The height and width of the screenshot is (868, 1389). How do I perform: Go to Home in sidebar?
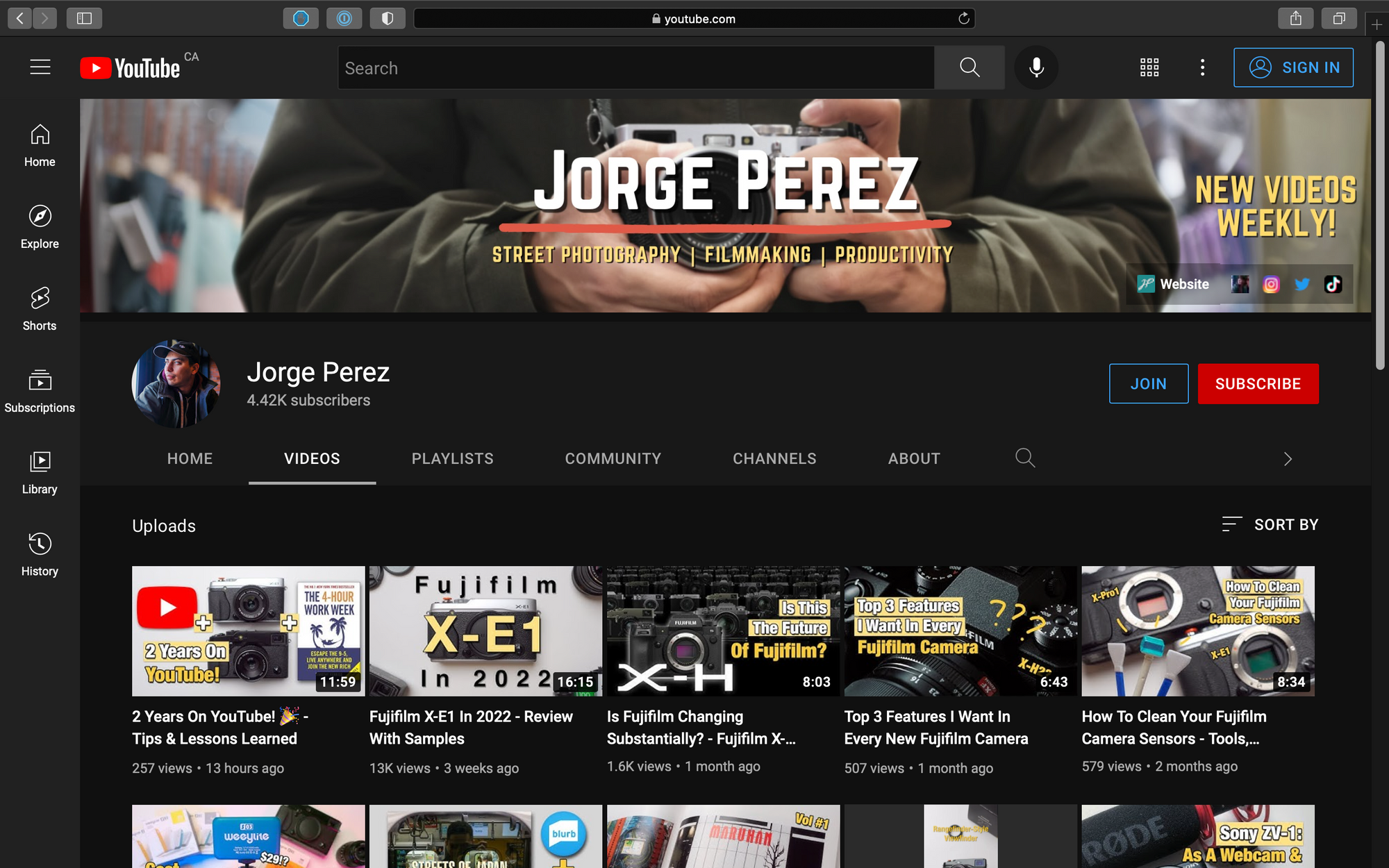[40, 146]
